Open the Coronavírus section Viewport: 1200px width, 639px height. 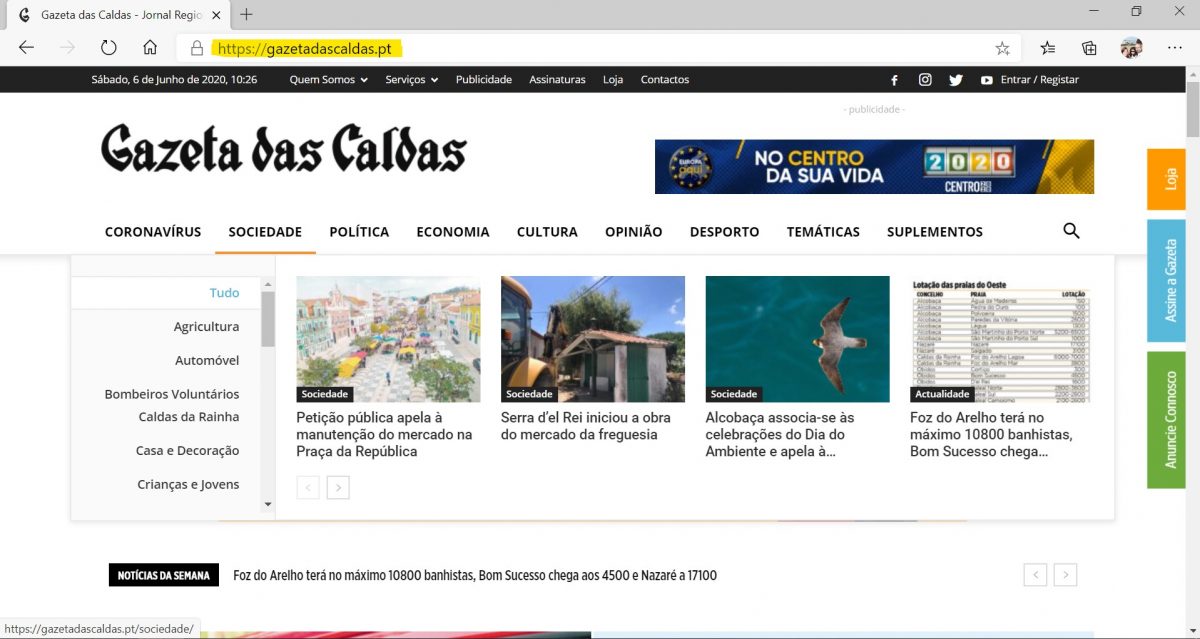[x=153, y=231]
